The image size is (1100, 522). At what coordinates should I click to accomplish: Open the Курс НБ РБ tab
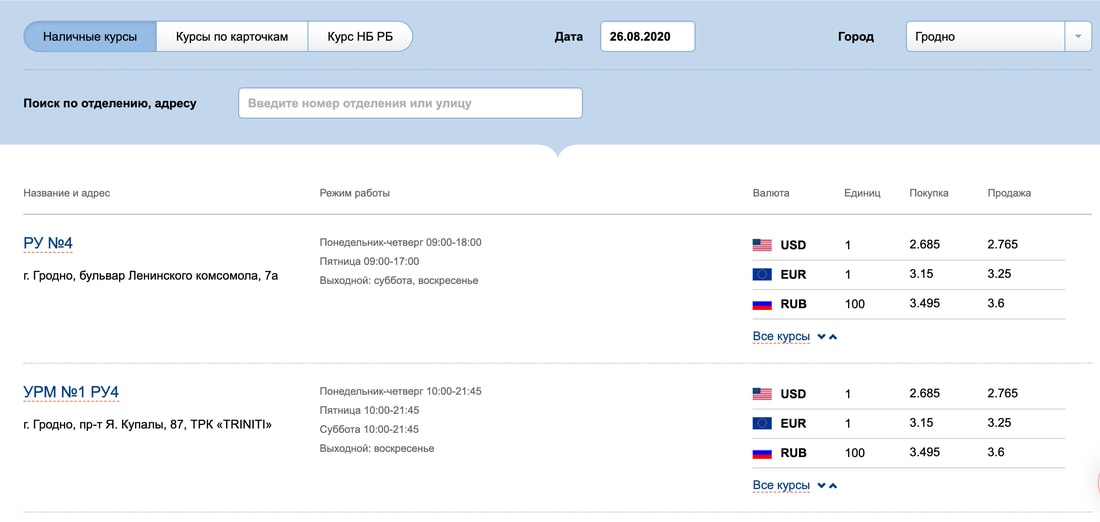click(360, 37)
